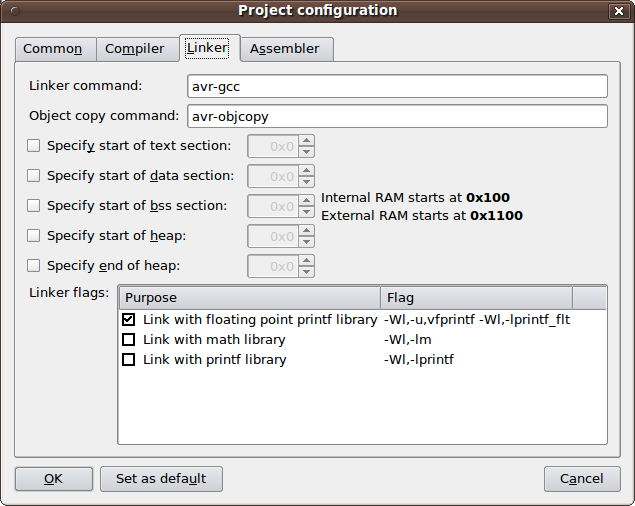
Task: Click the Set as default button
Action: tap(161, 479)
